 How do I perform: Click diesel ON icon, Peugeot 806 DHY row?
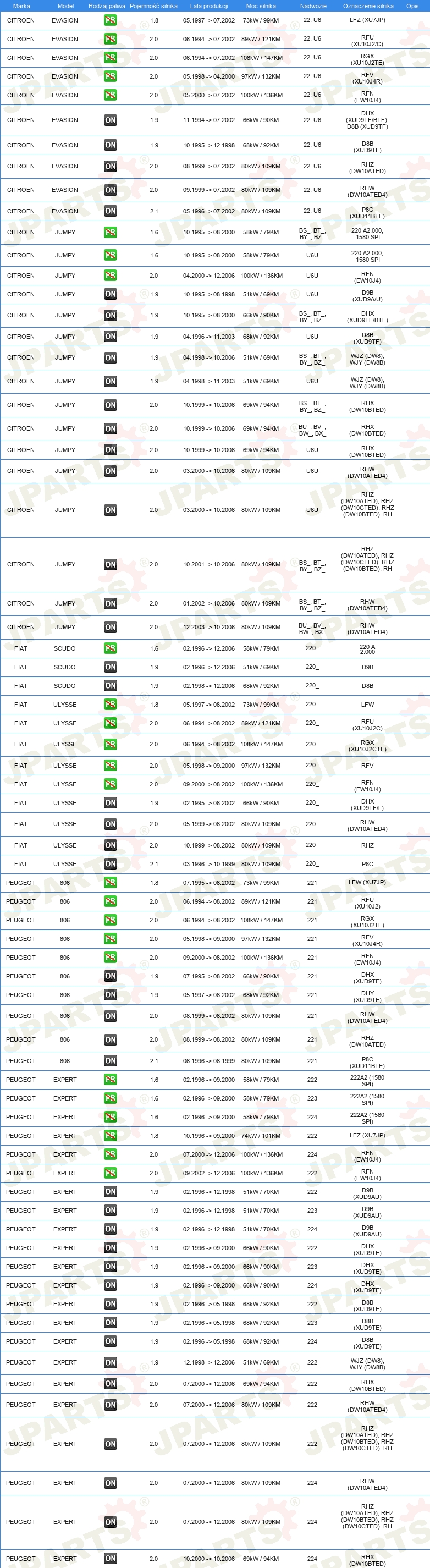tap(110, 995)
